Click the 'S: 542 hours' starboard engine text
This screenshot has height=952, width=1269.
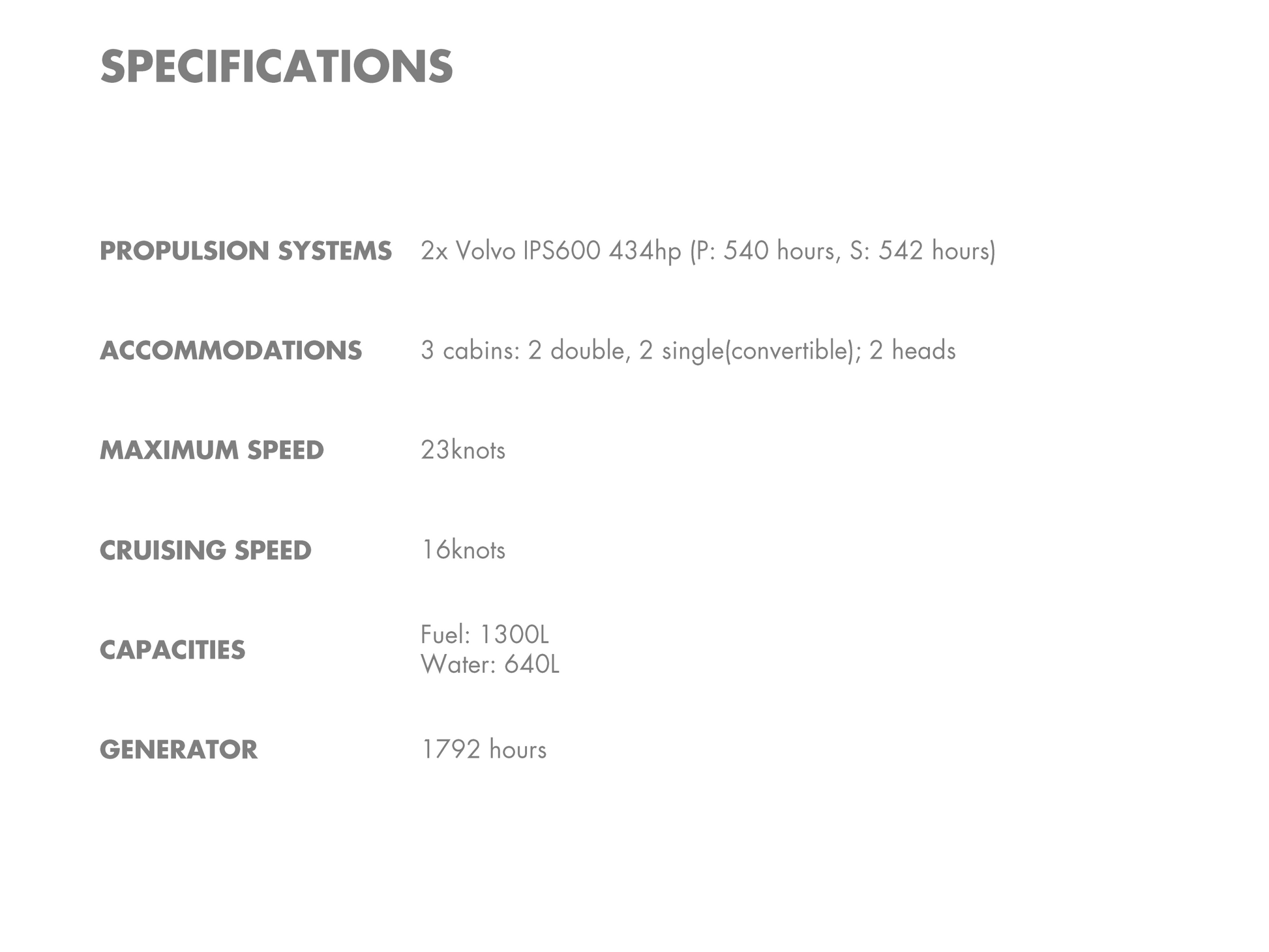pyautogui.click(x=920, y=251)
